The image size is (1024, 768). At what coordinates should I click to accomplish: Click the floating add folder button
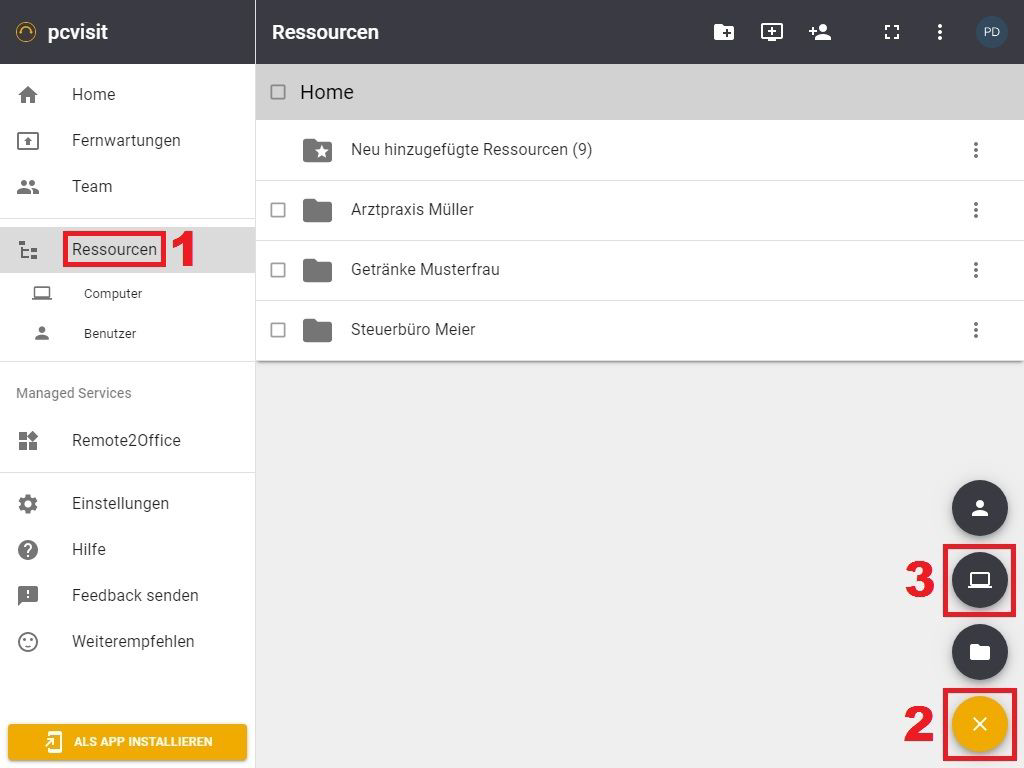(979, 652)
